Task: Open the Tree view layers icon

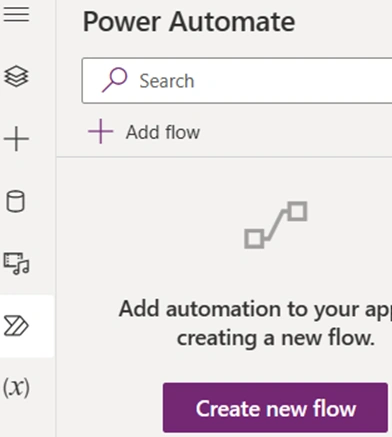Action: [x=16, y=76]
